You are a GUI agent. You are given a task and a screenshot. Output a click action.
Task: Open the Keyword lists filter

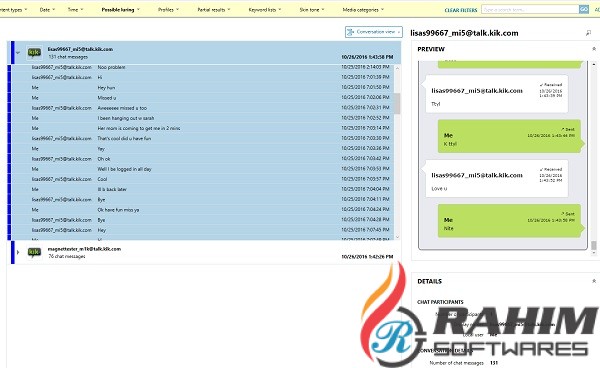point(265,10)
